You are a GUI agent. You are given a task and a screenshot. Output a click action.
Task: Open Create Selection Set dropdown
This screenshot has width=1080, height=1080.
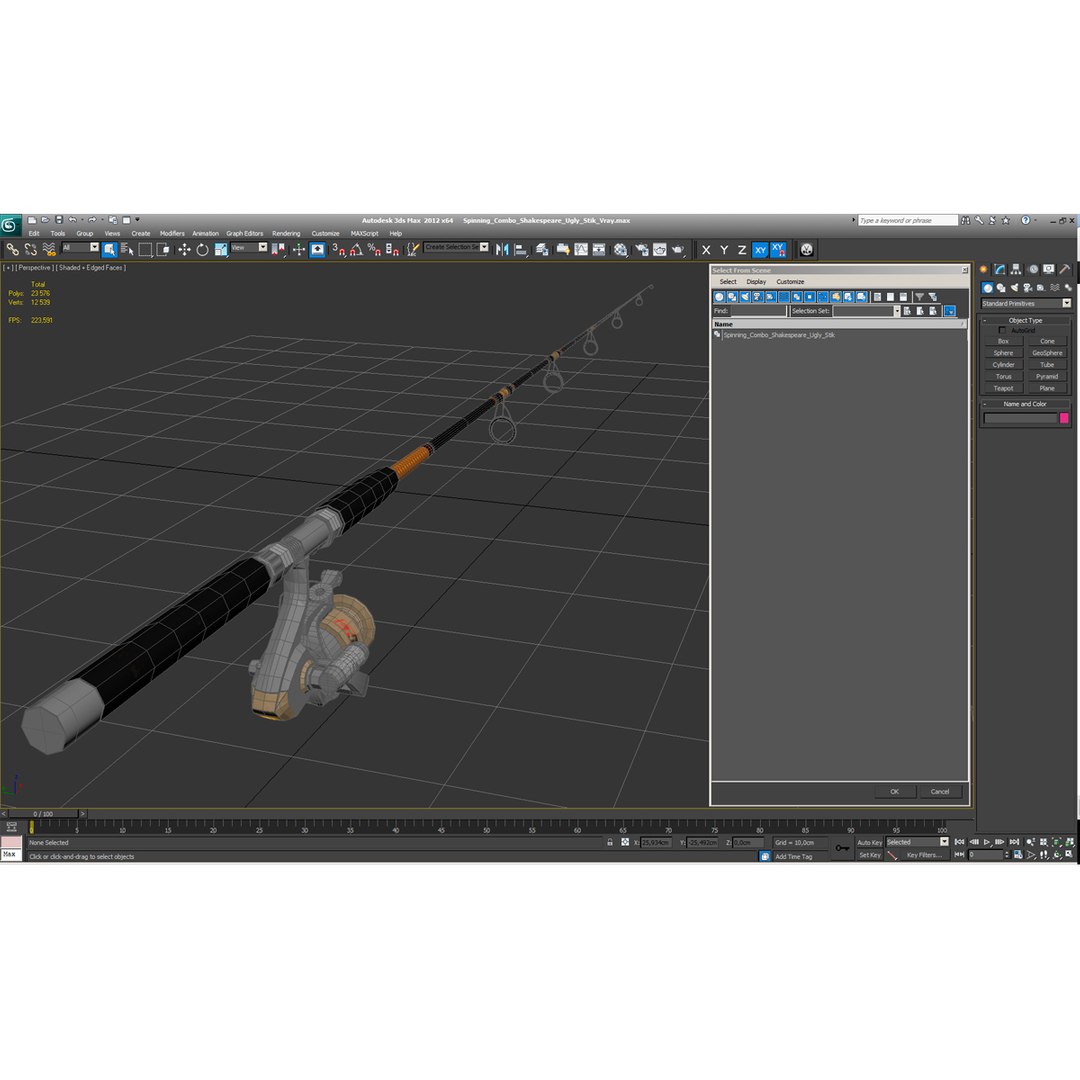tap(484, 247)
